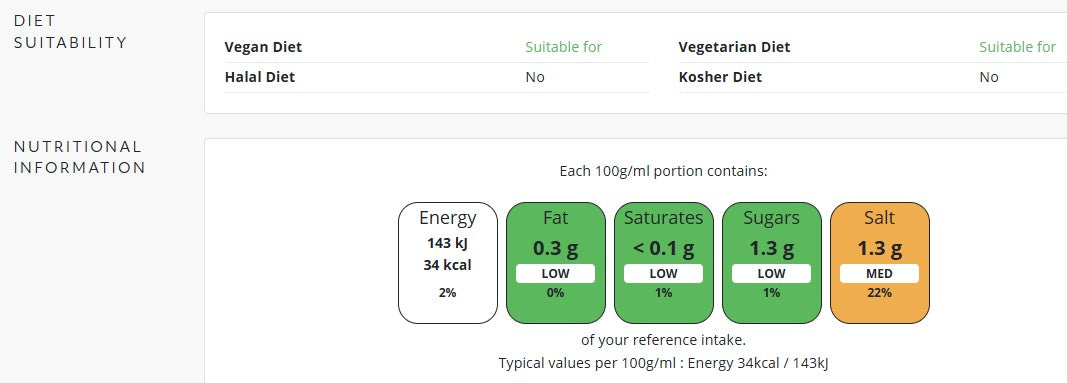Click the Vegan Diet label

pos(263,47)
